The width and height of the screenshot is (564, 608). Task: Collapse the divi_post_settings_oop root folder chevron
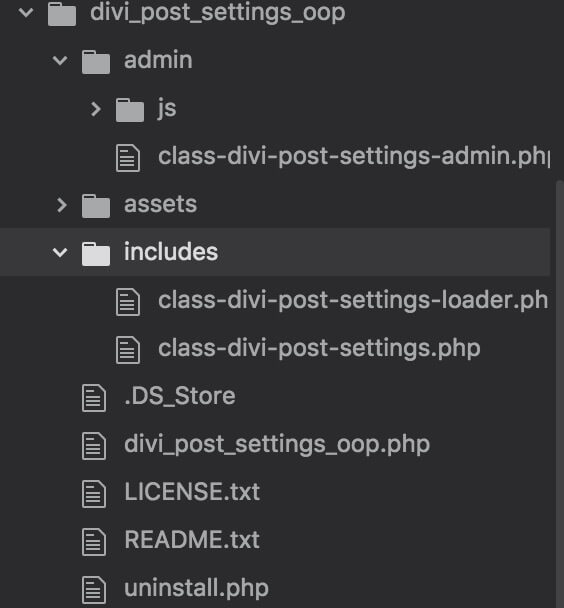(26, 12)
